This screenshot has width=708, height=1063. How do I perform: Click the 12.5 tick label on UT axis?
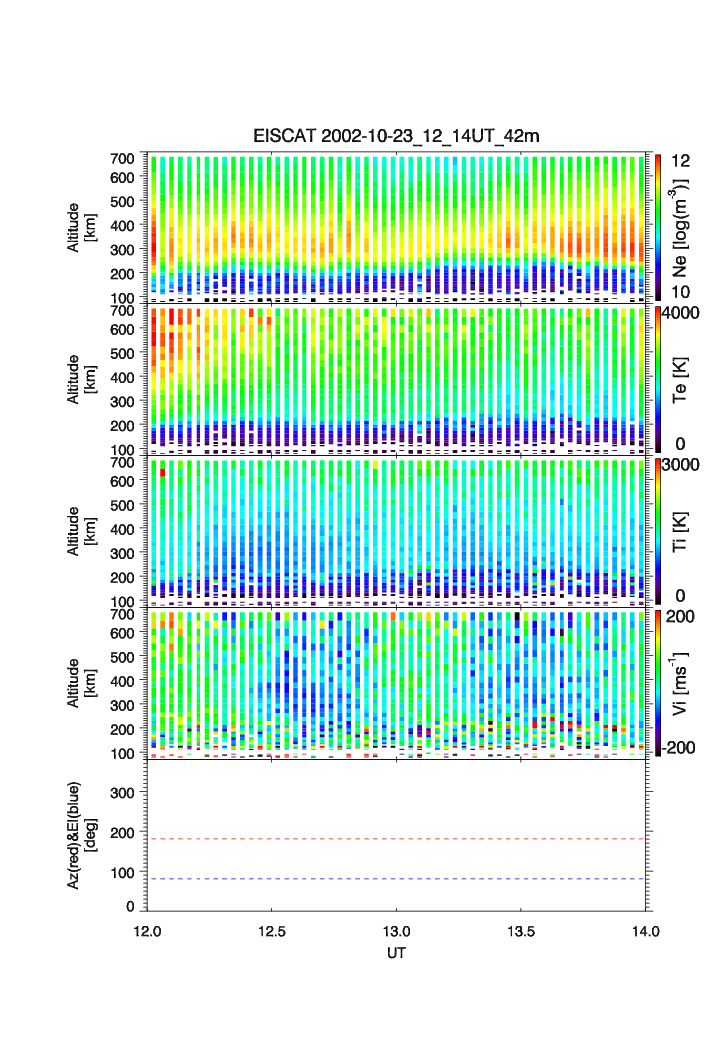click(272, 931)
